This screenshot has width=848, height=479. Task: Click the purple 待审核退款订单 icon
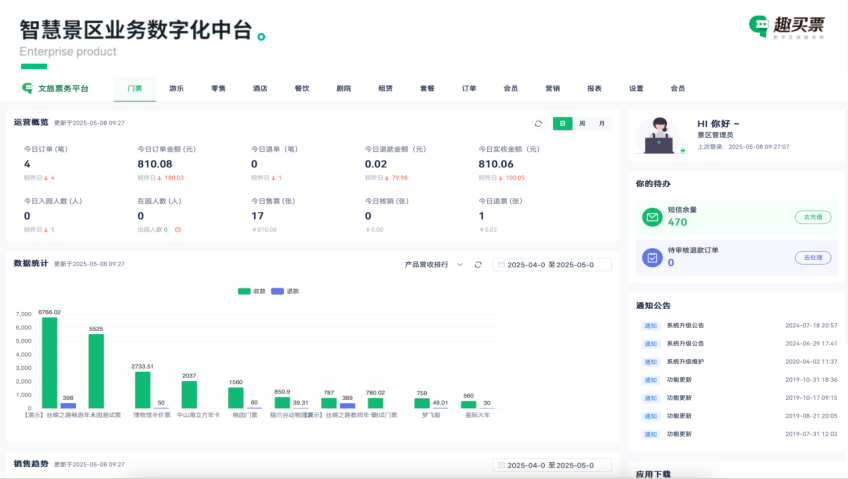[x=652, y=257]
